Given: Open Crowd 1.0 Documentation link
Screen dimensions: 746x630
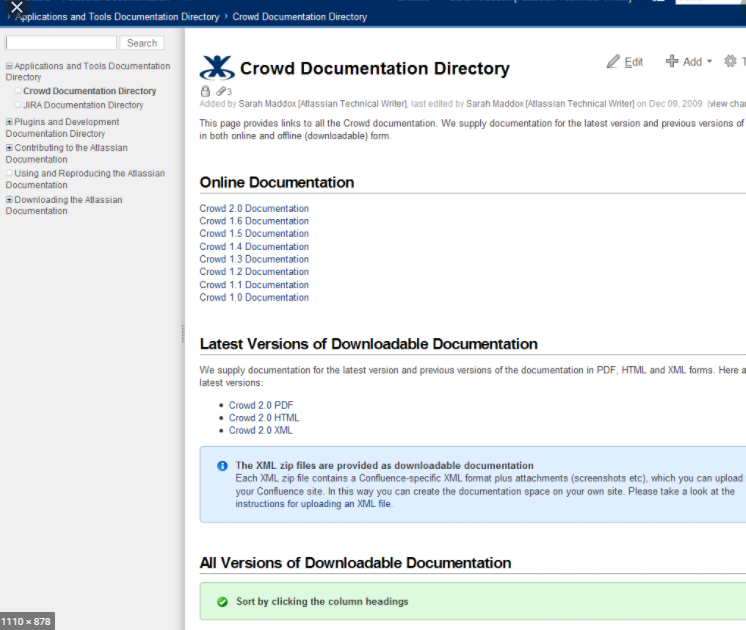Looking at the screenshot, I should [x=254, y=297].
